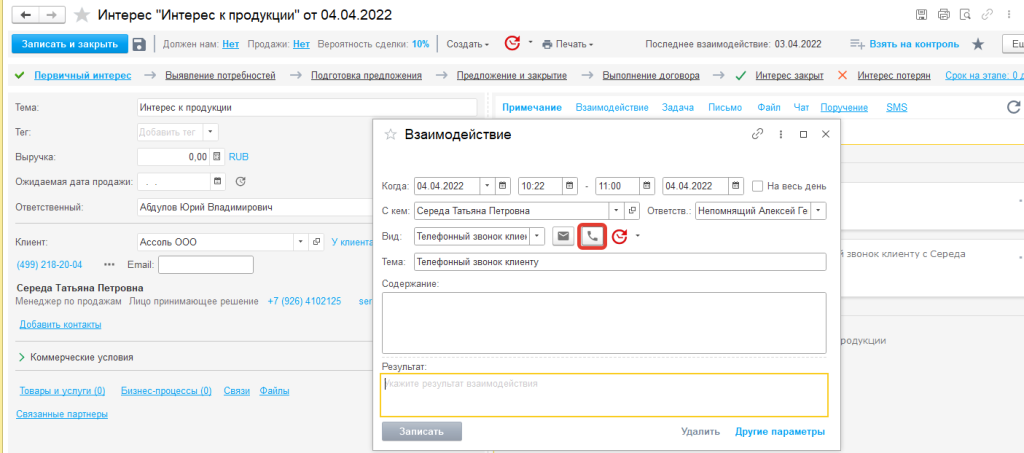Navigate back with the left arrow button
This screenshot has width=1024, height=453.
point(25,15)
